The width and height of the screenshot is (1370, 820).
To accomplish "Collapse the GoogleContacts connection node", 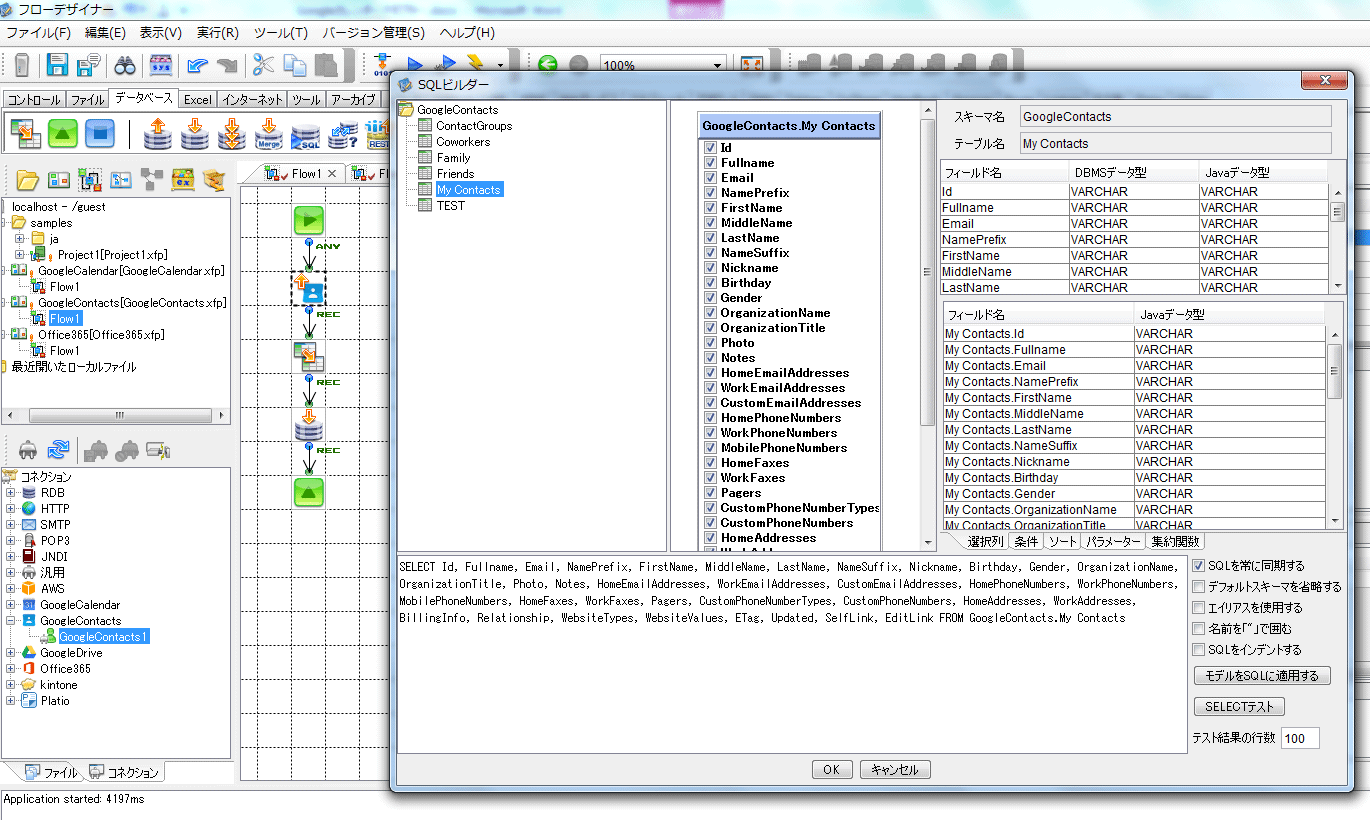I will click(x=11, y=621).
